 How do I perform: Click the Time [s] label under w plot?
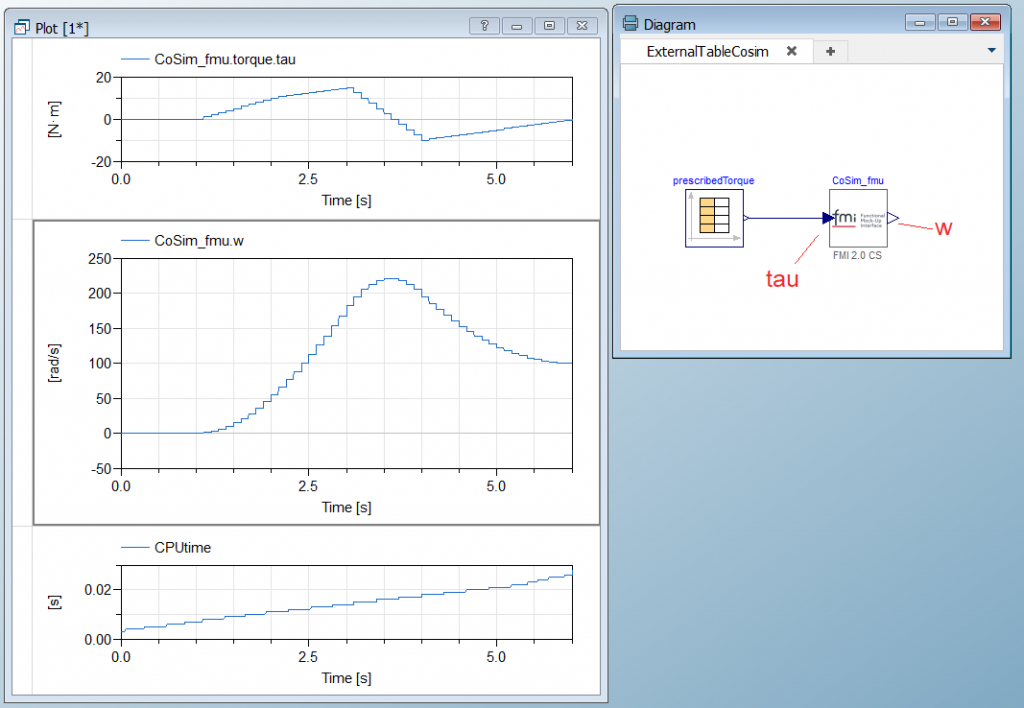click(346, 507)
